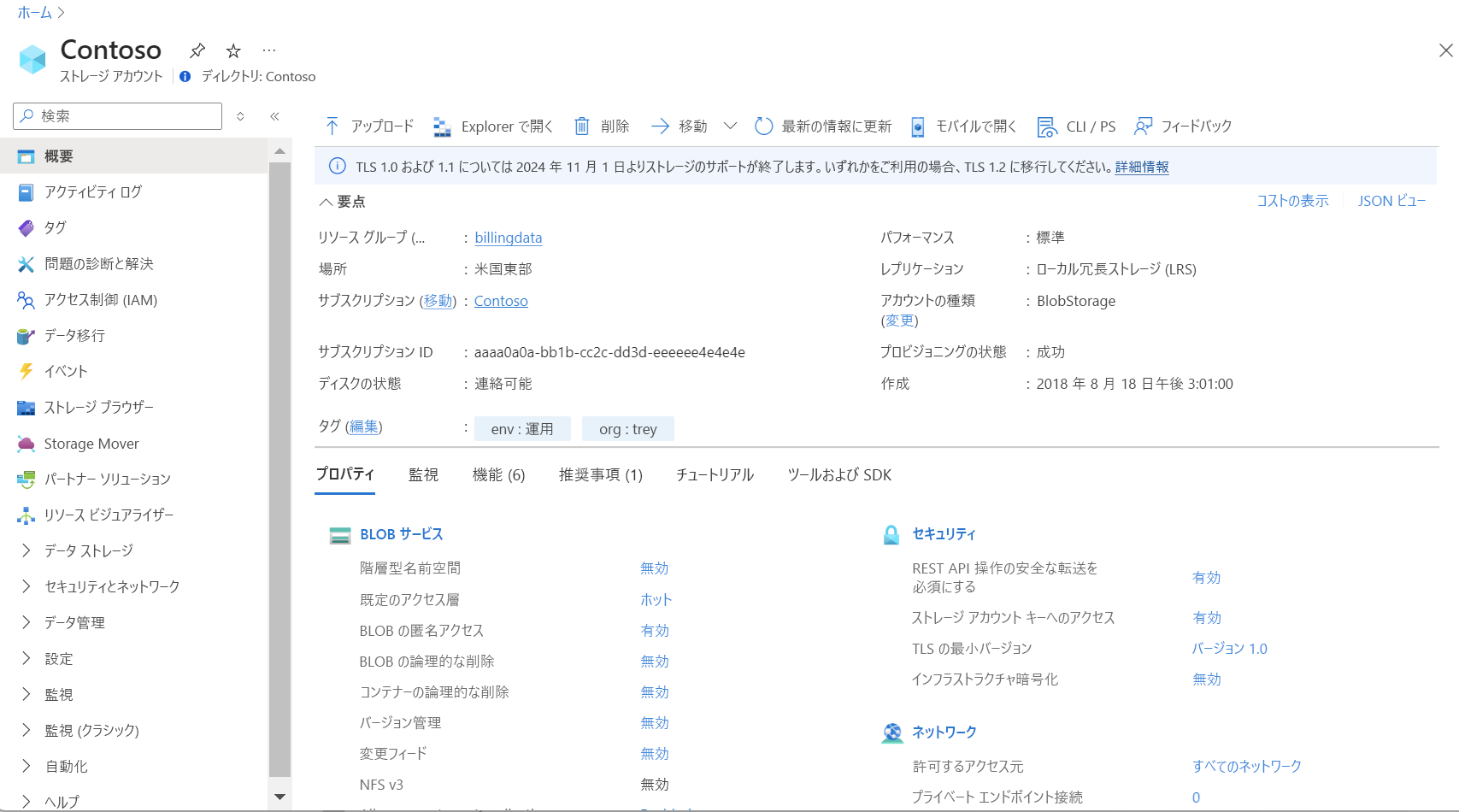This screenshot has height=812, width=1459.
Task: Open the 移動 dropdown chevron
Action: [x=730, y=127]
